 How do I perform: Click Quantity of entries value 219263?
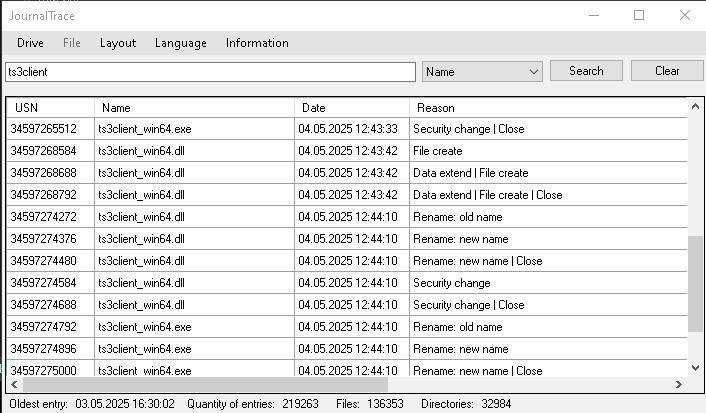click(x=300, y=404)
